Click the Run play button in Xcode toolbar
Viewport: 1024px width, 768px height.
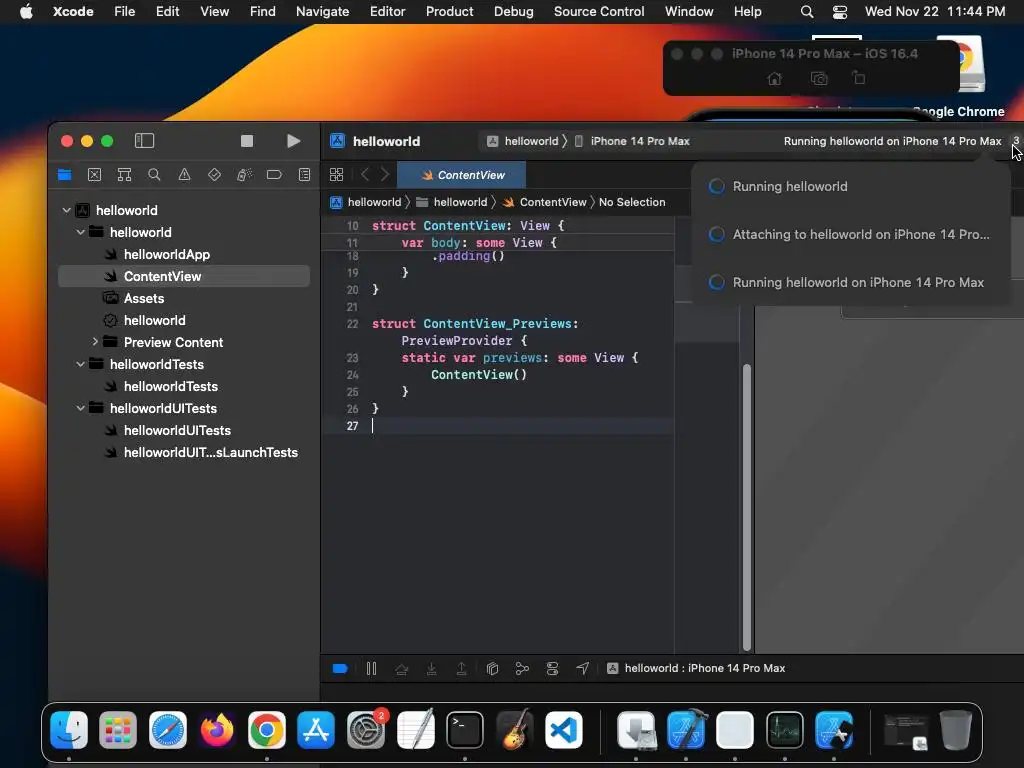point(294,141)
